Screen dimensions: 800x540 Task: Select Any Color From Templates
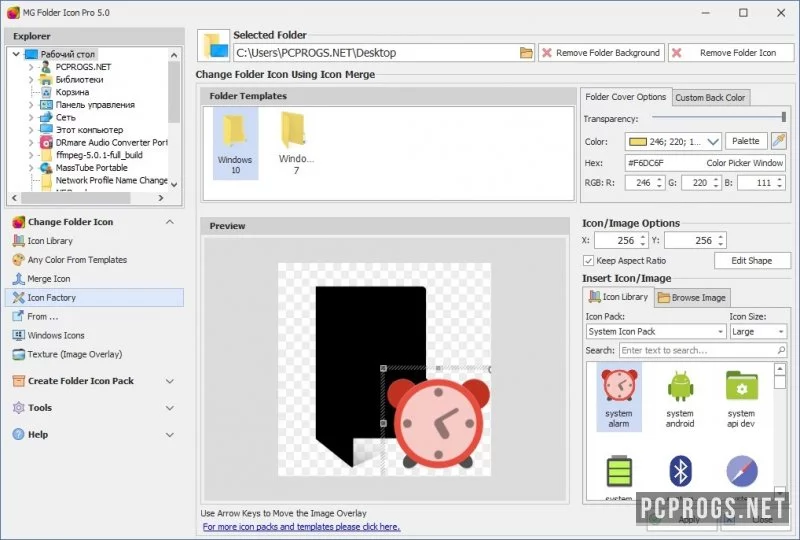tap(70, 260)
